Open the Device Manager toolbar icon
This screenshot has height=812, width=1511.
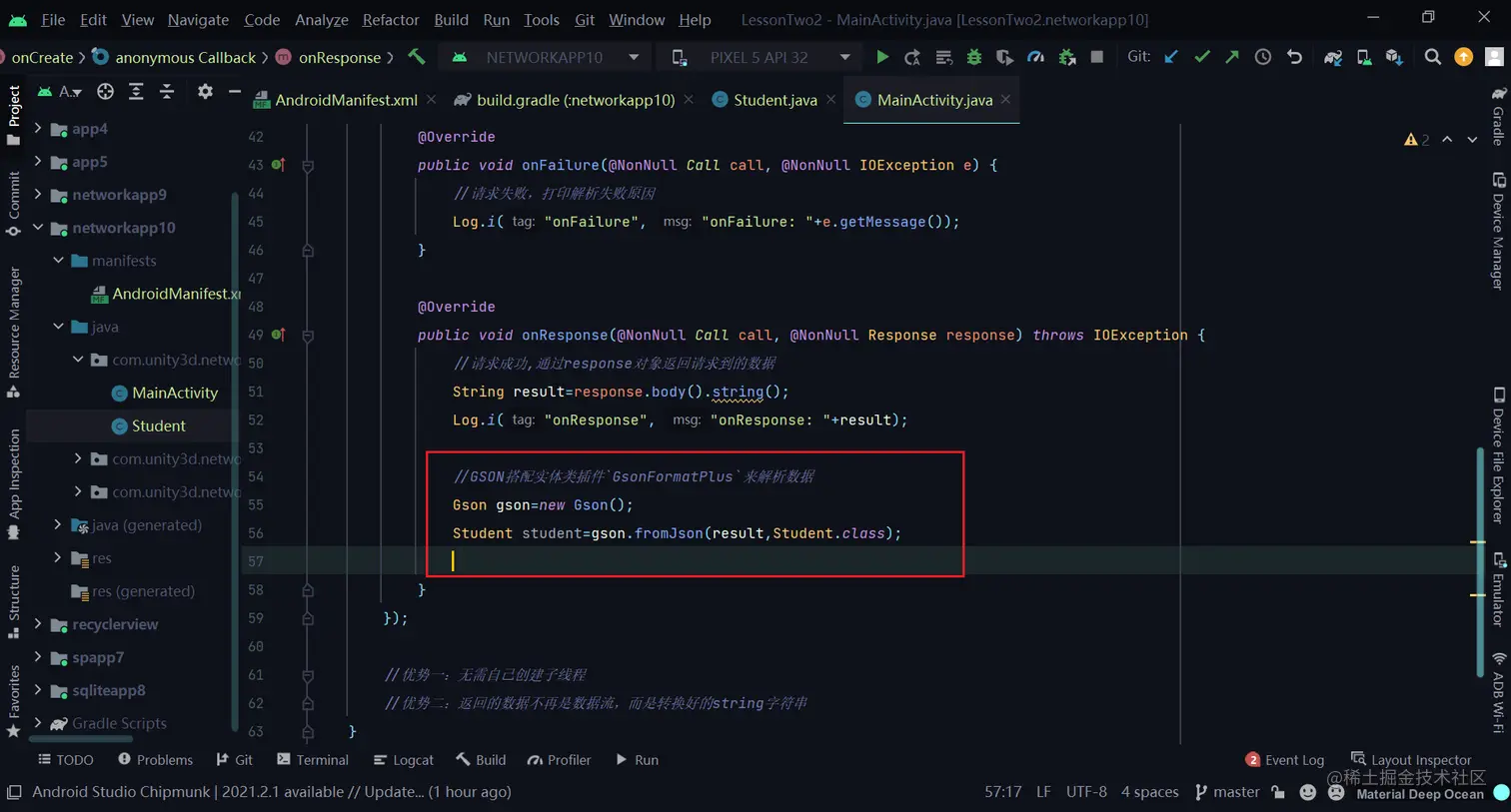(1364, 57)
